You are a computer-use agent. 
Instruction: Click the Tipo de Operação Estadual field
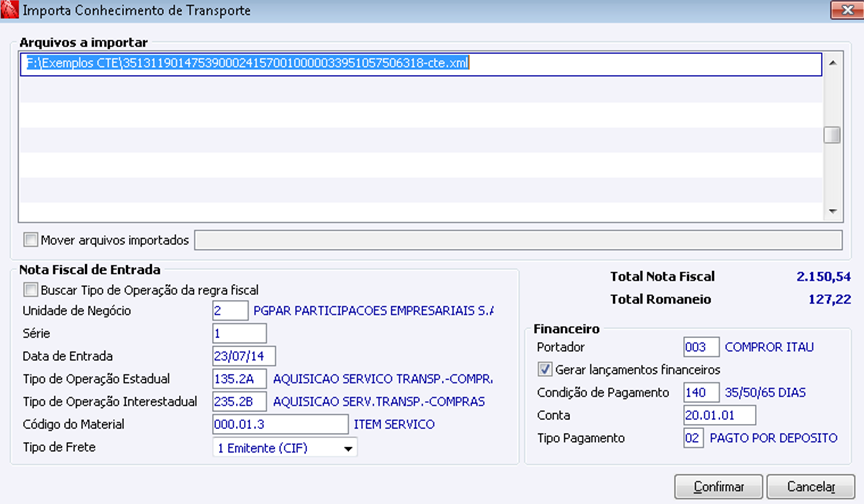[239, 379]
